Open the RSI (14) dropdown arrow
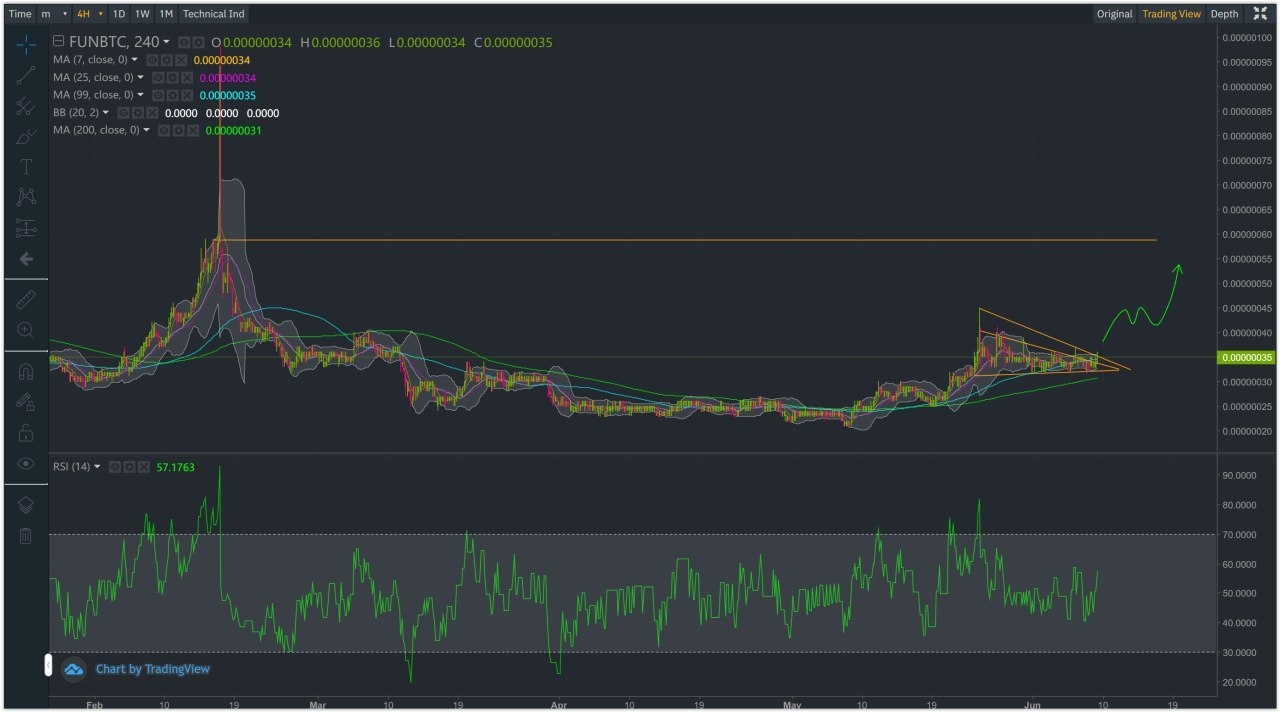This screenshot has height=712, width=1280. pyautogui.click(x=97, y=467)
